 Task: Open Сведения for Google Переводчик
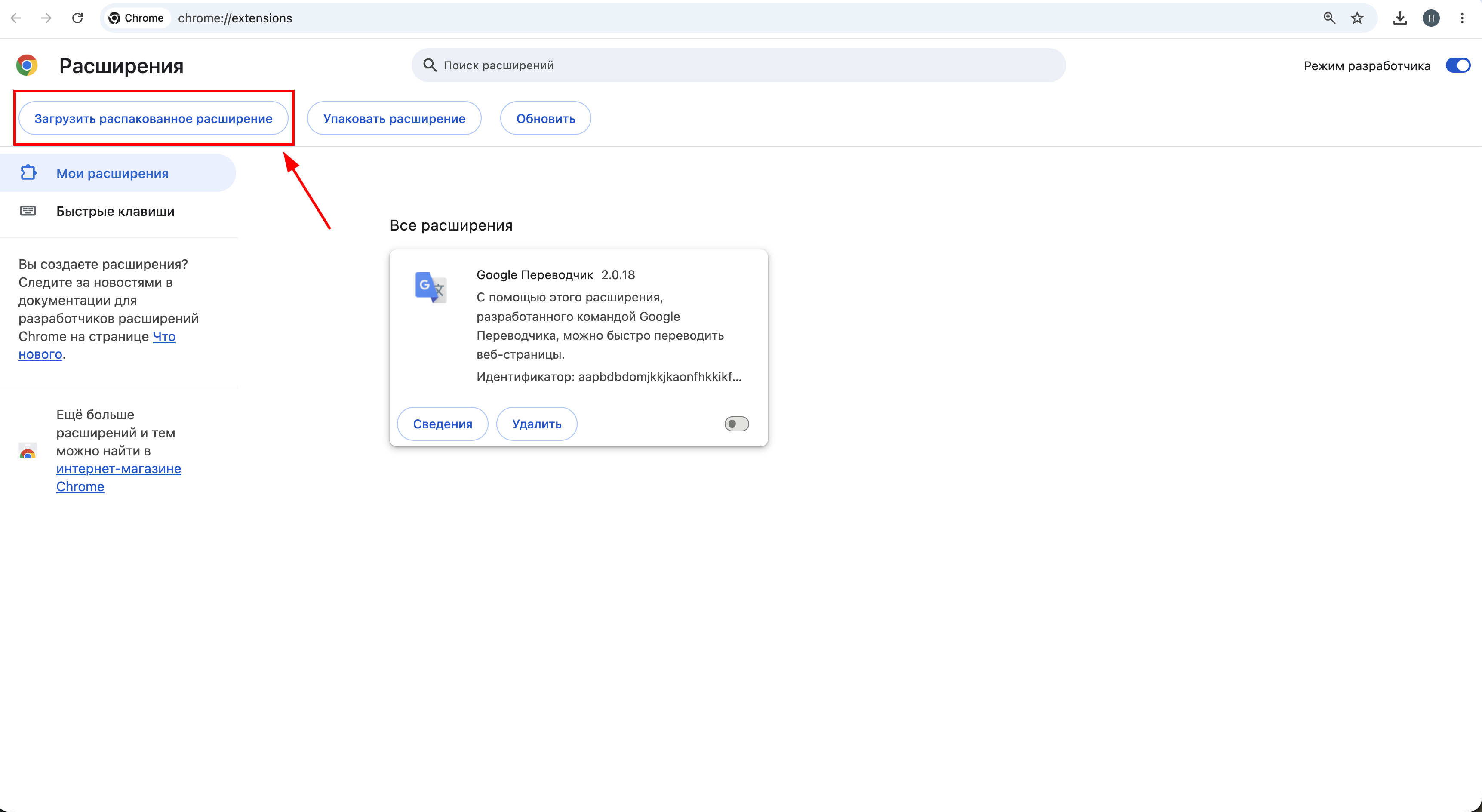443,424
